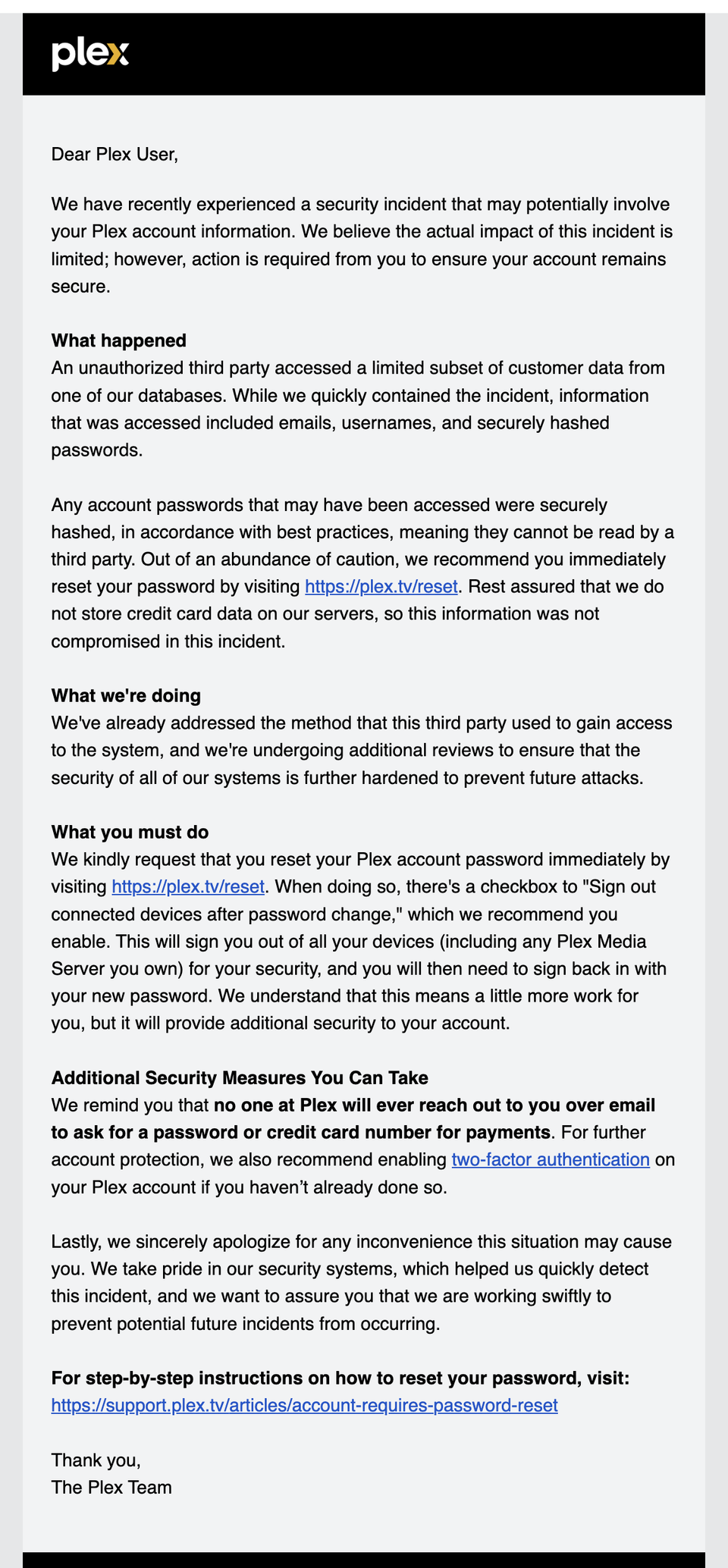The height and width of the screenshot is (1568, 728).
Task: Click the bold "For step-by-step instructions" line
Action: point(340,1378)
